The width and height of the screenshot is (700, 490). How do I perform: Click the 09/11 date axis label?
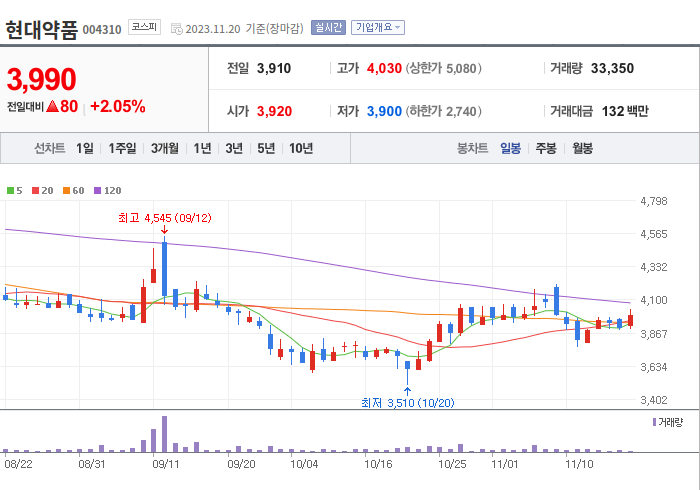click(166, 464)
